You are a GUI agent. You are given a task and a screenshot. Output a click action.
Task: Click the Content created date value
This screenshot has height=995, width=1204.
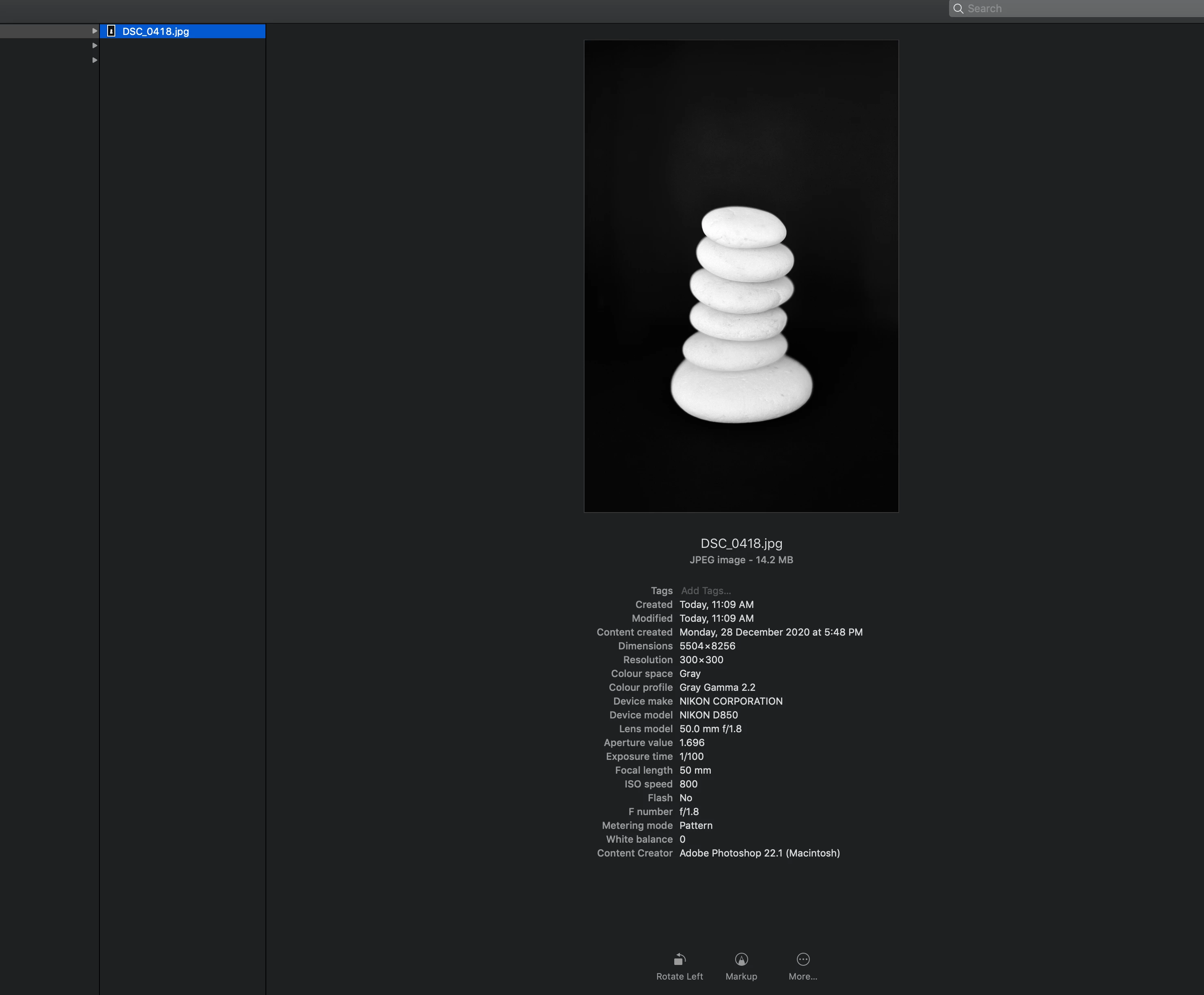tap(770, 632)
